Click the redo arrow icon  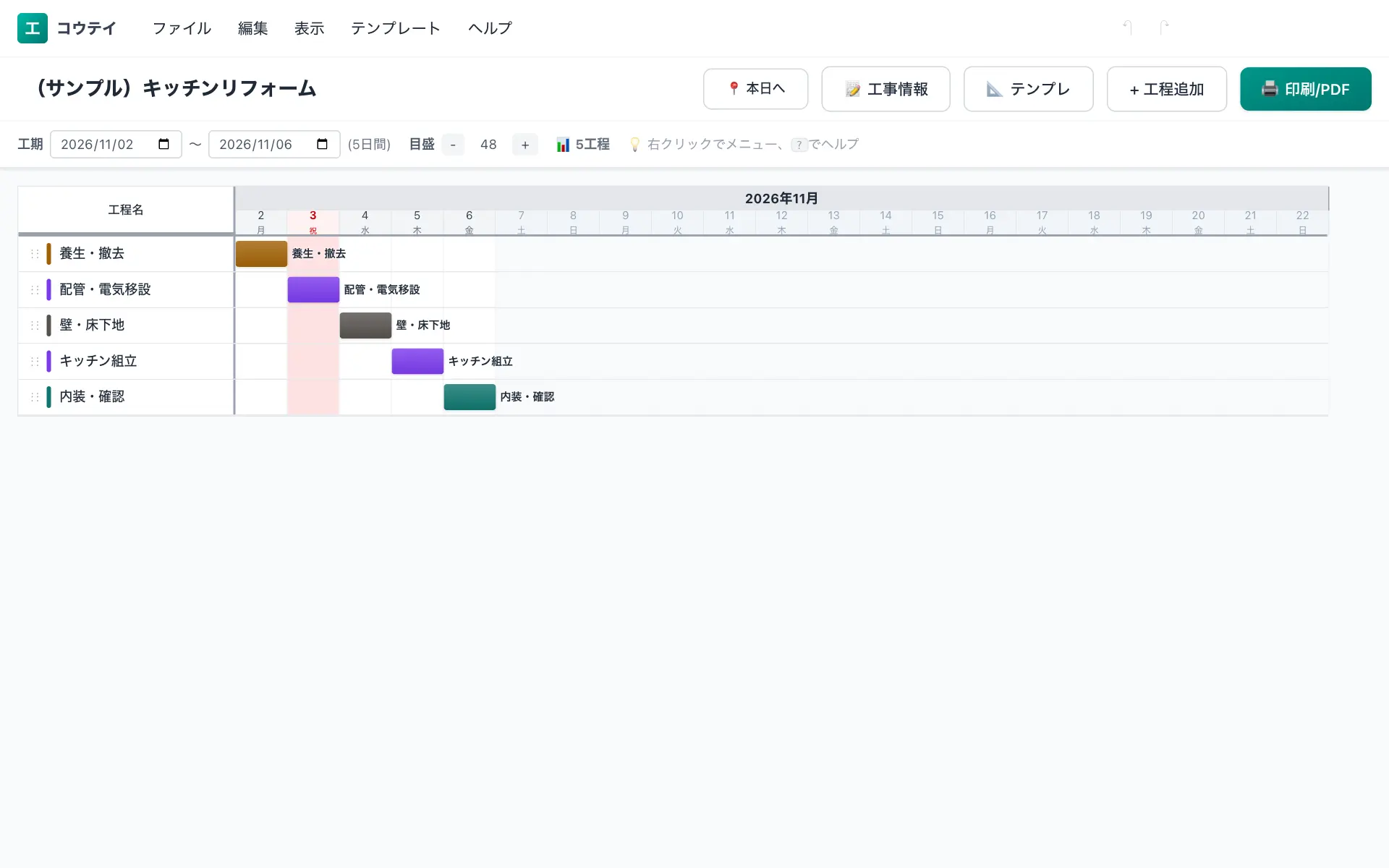[x=1164, y=27]
